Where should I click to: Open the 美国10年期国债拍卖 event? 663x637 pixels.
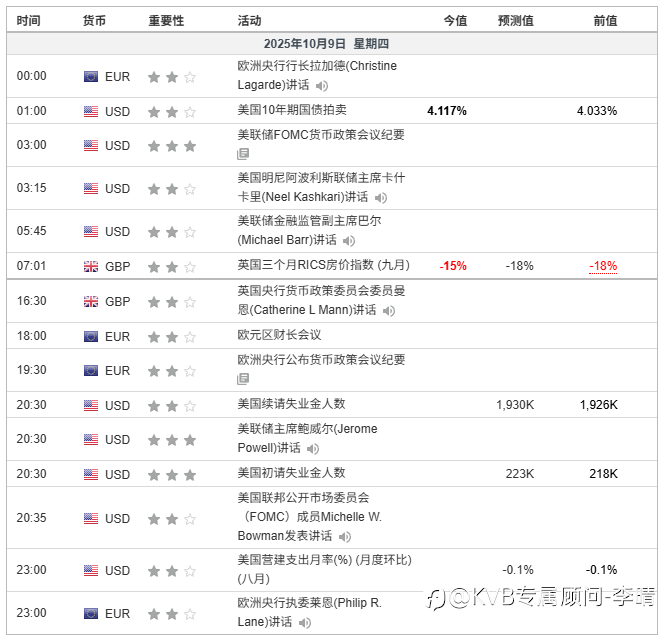292,110
